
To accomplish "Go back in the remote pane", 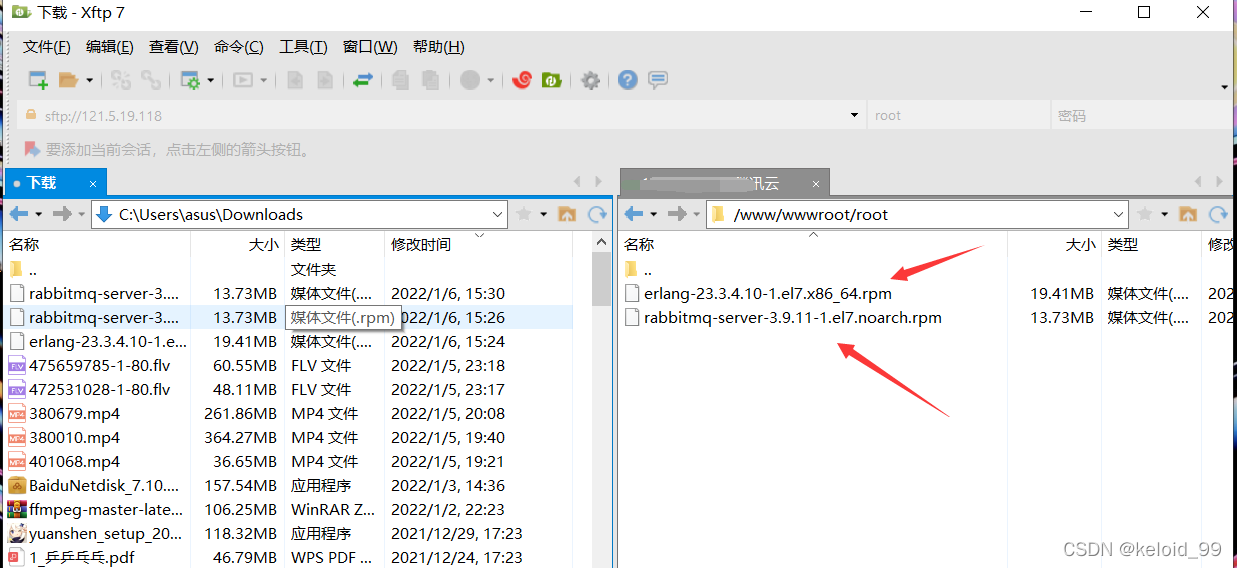I will (634, 214).
